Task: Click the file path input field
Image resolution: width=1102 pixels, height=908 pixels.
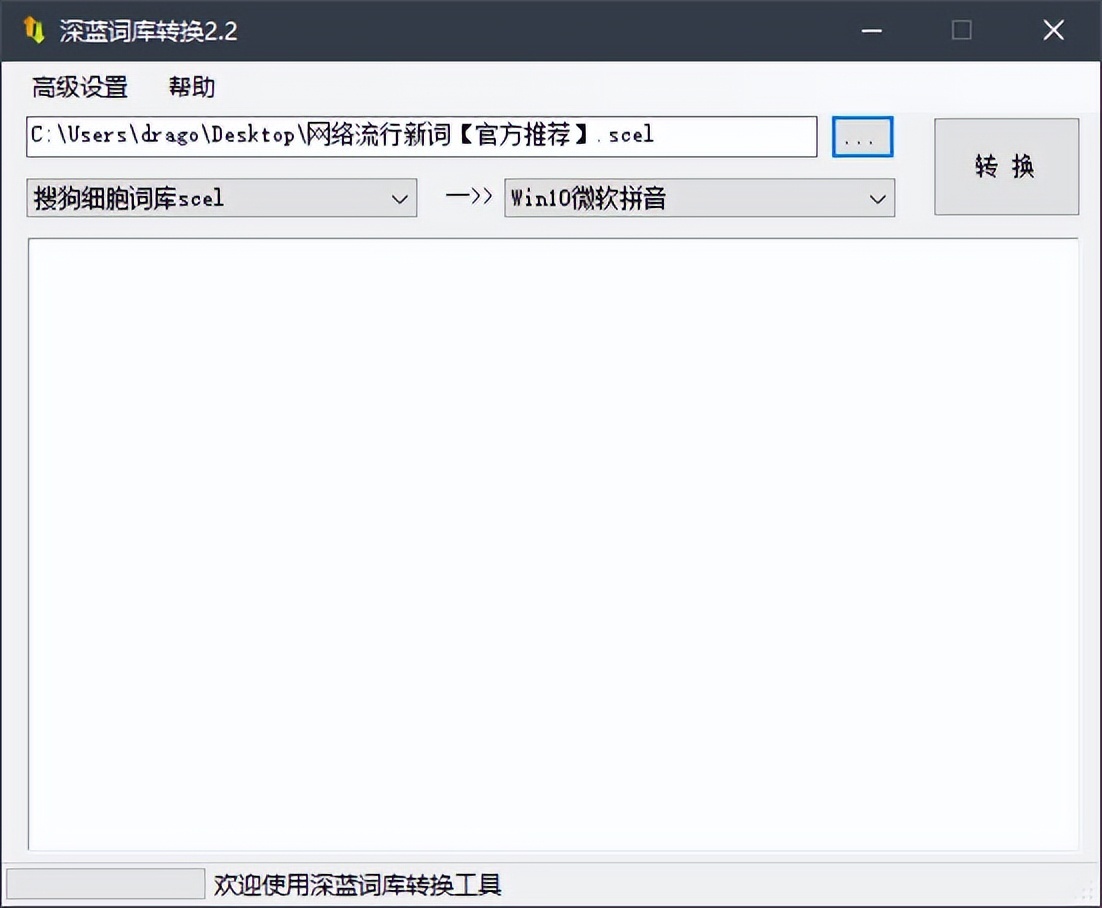Action: pos(422,136)
